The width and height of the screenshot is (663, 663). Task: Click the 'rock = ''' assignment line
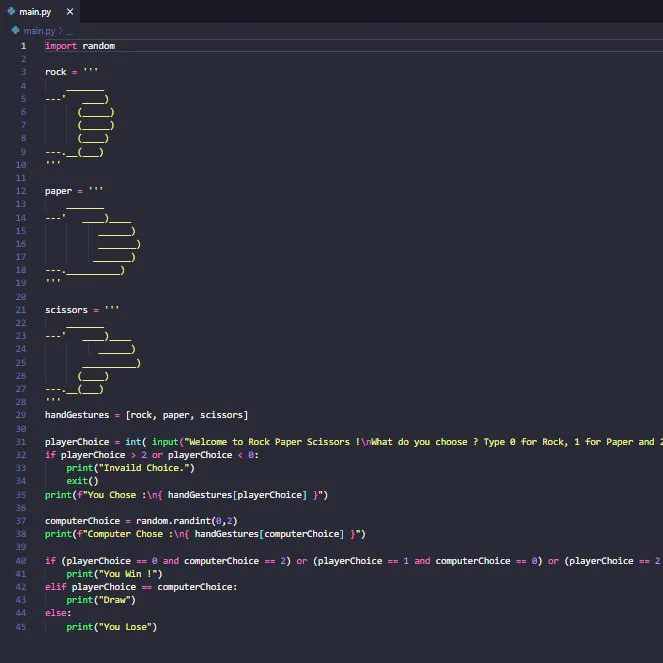71,71
